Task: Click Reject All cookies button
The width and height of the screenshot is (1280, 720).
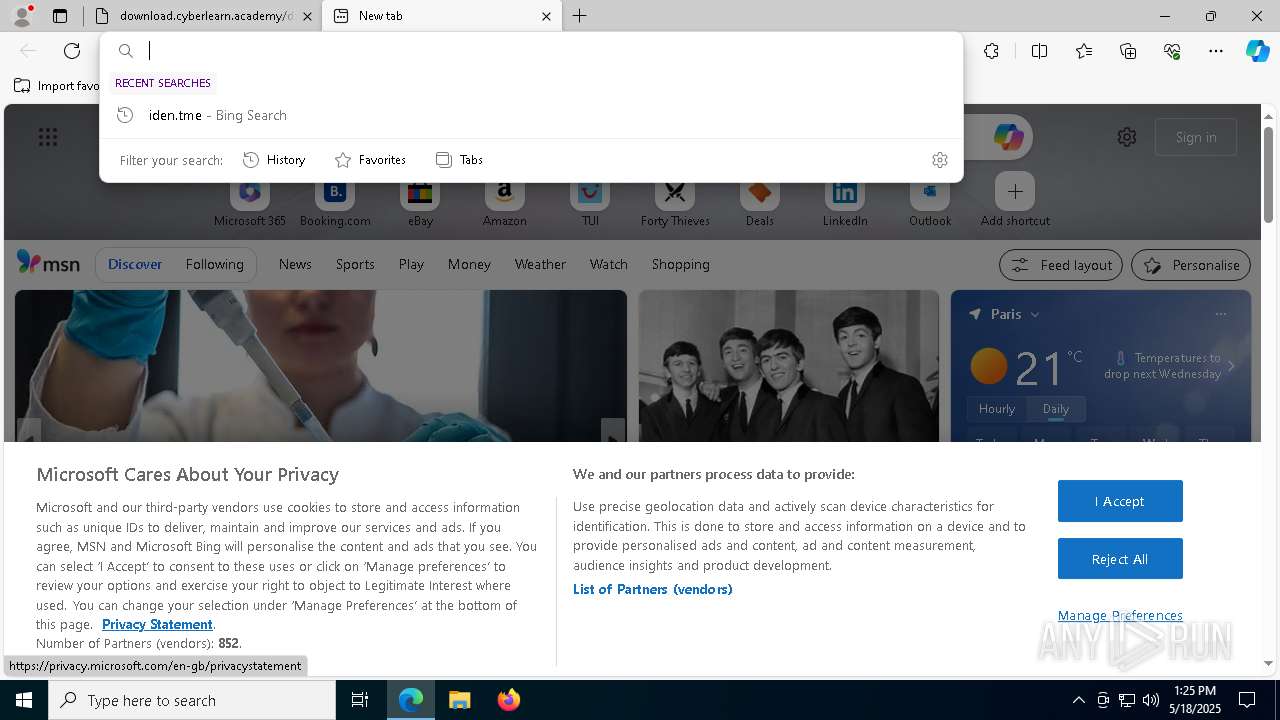Action: 1120,559
